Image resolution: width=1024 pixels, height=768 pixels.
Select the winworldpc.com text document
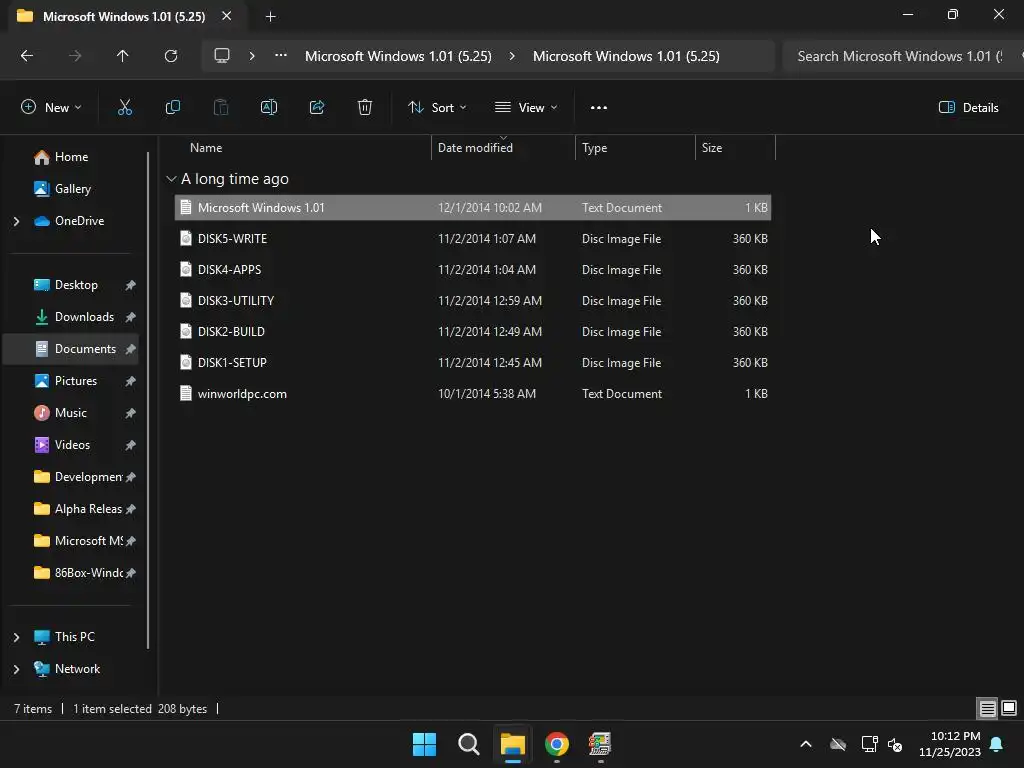473,394
